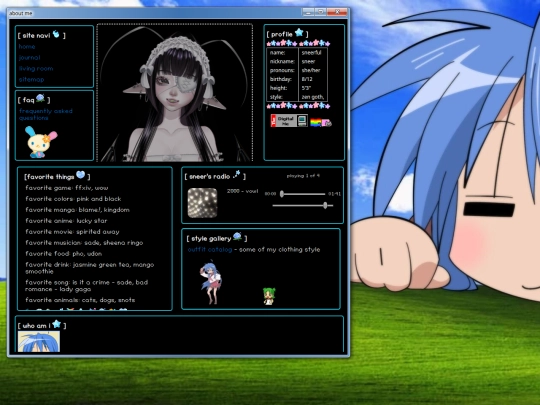This screenshot has height=405, width=540.
Task: Click the 'favorite drink: jasmine green tea' line
Action: 90,268
